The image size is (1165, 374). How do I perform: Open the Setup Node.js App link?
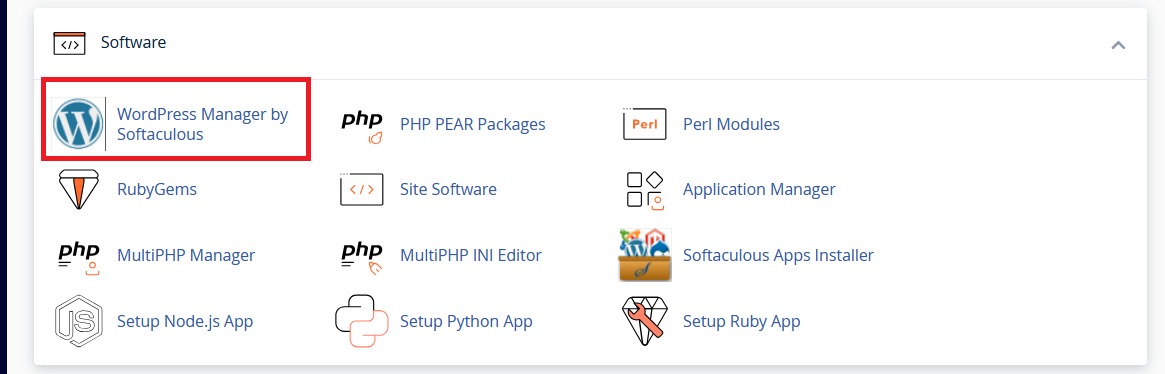[x=185, y=321]
